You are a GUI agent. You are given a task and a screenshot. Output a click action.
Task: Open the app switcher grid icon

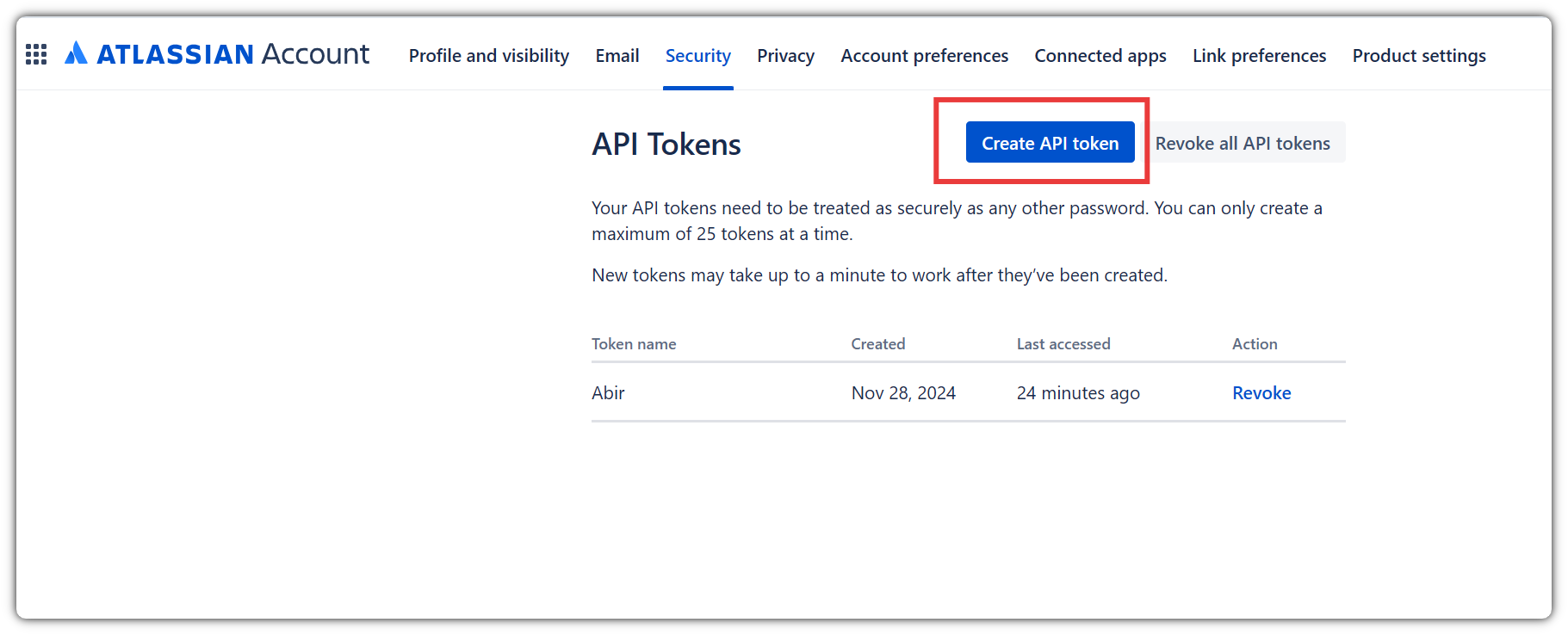click(36, 55)
